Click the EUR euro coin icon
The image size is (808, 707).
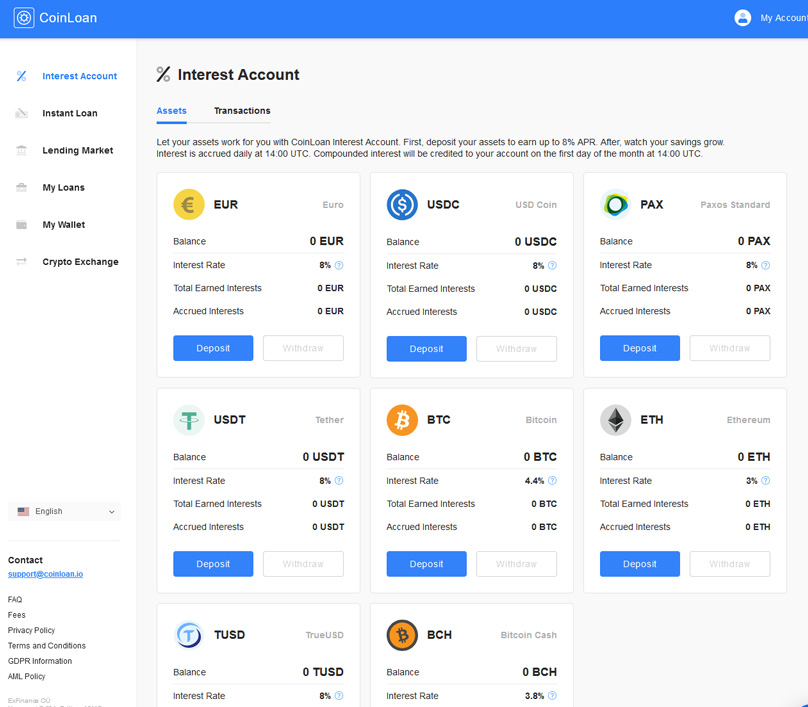pos(189,205)
